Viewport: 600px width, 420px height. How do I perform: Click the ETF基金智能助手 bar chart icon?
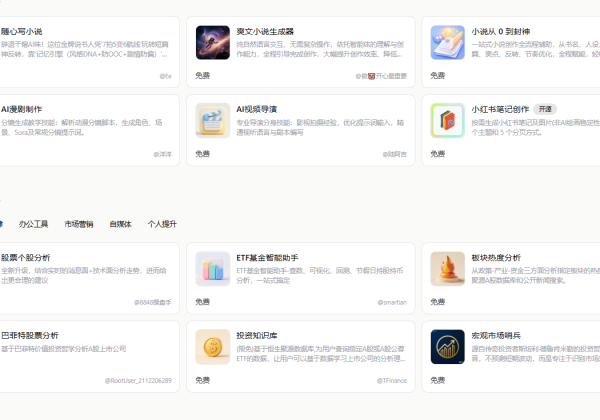click(213, 269)
